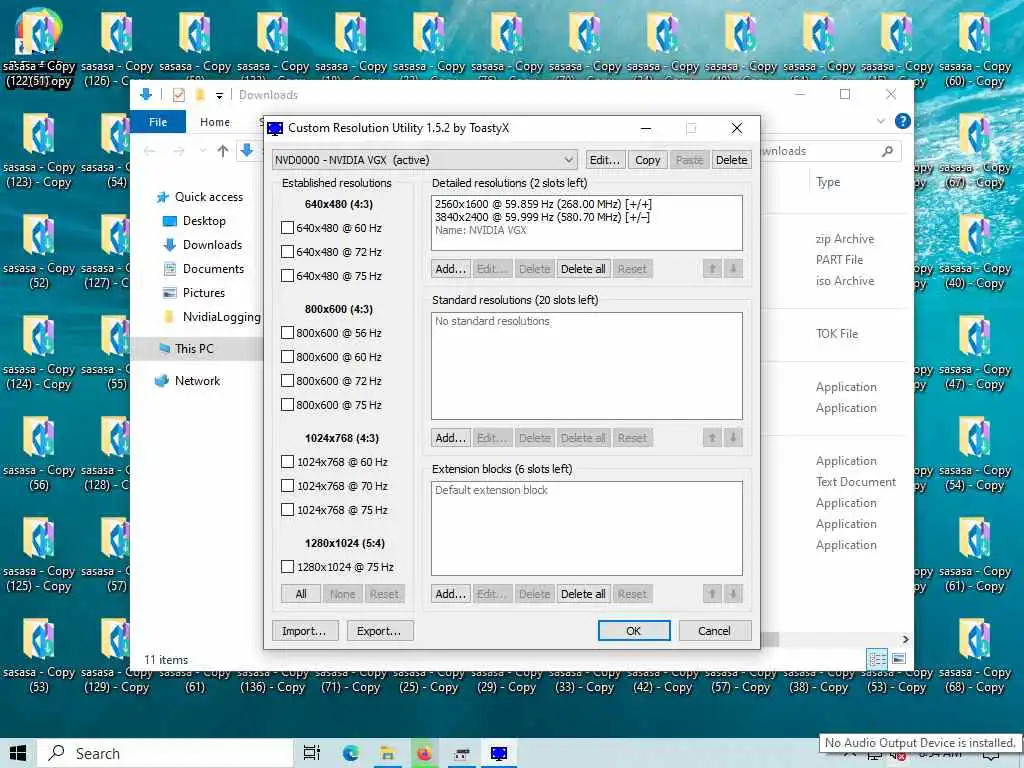The height and width of the screenshot is (768, 1024).
Task: Click inside the Standard resolutions list box
Action: (586, 366)
